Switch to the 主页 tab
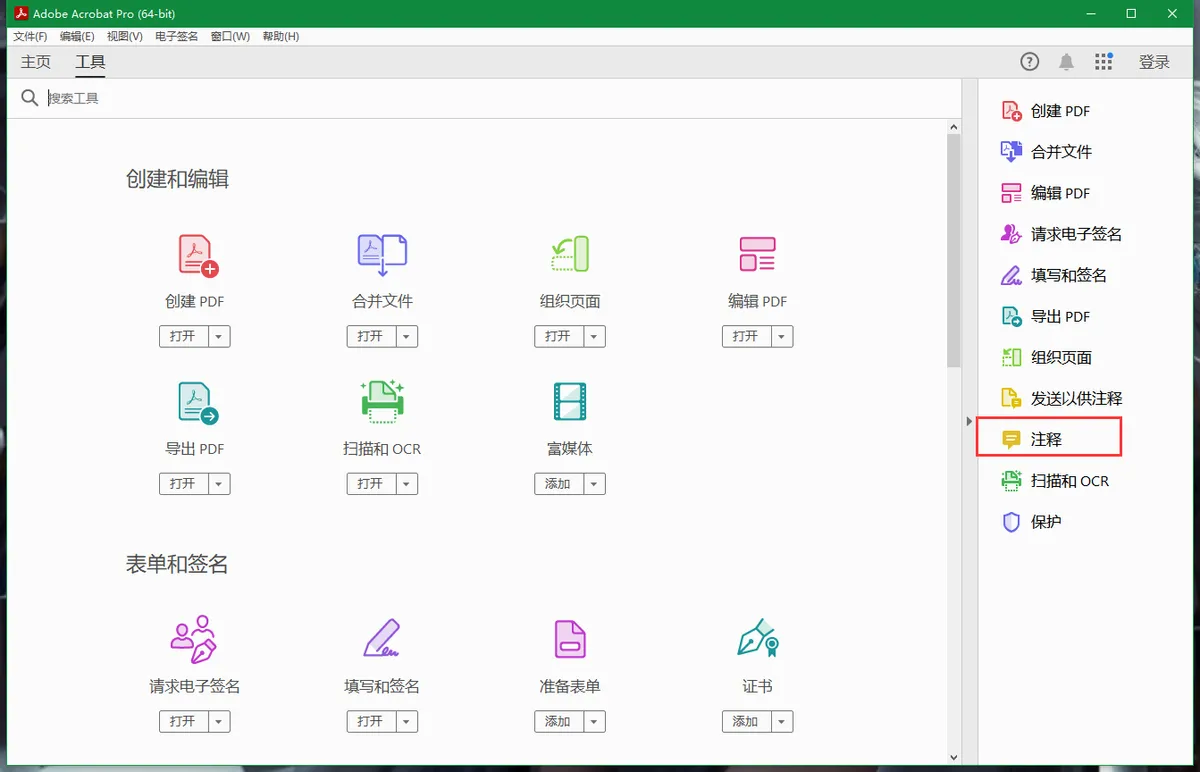This screenshot has width=1200, height=772. tap(36, 62)
